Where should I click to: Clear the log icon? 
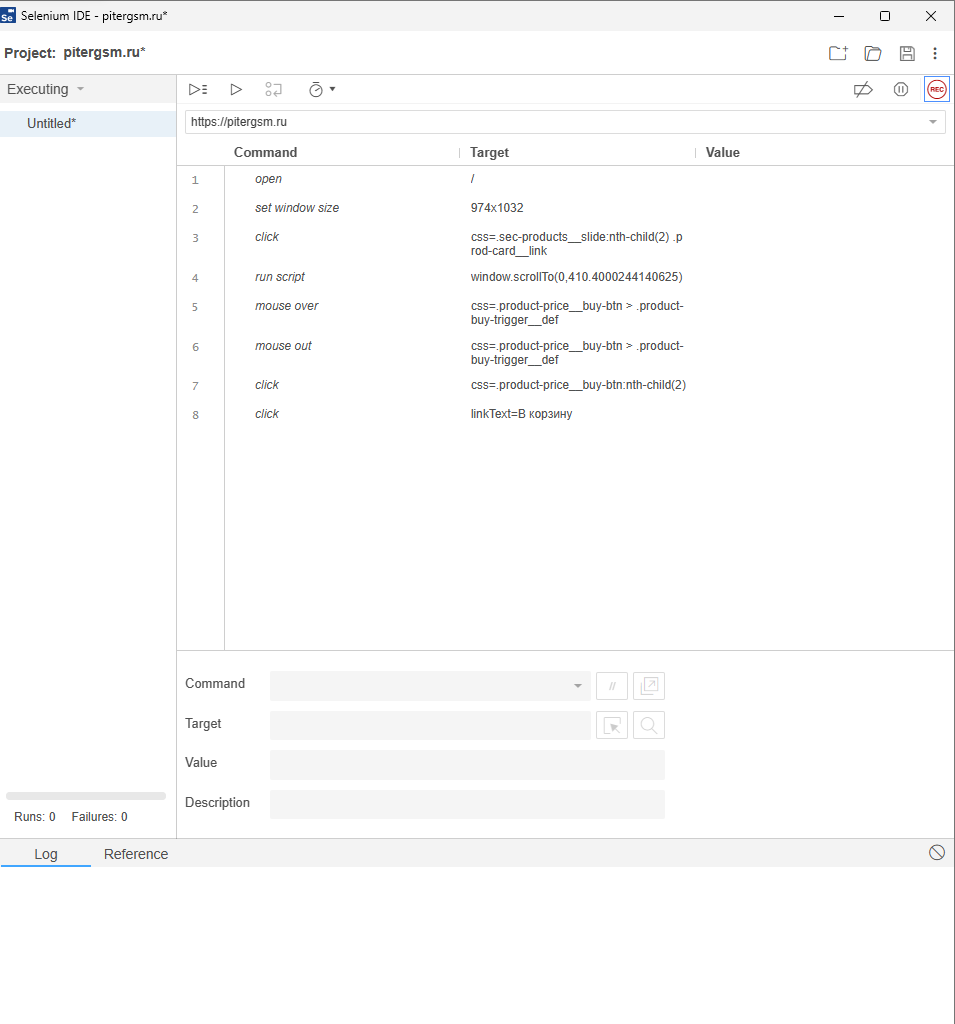937,852
